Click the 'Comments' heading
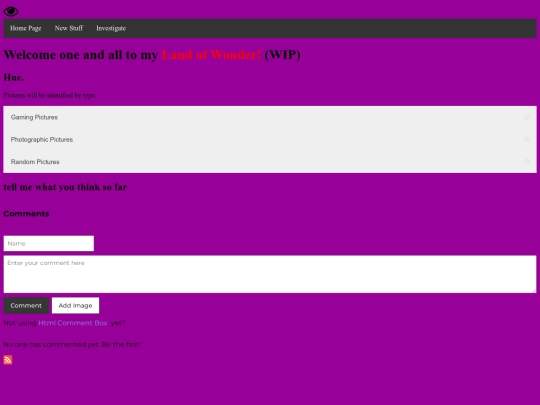 coord(26,214)
